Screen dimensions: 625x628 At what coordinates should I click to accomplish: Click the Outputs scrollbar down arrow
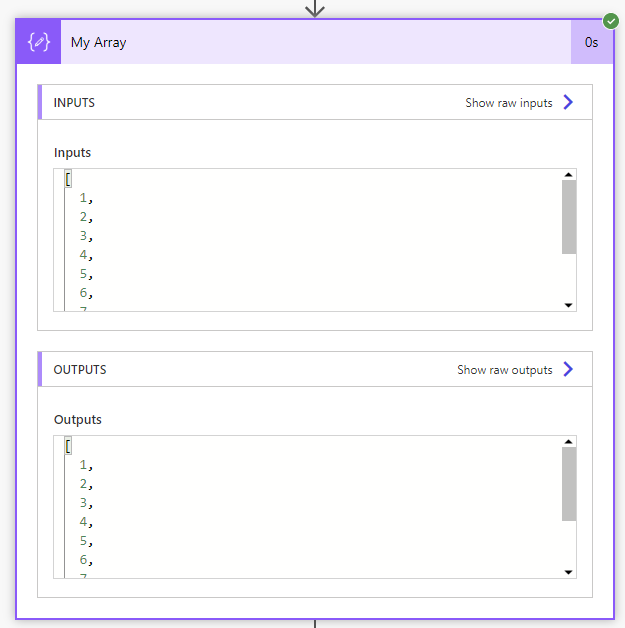pyautogui.click(x=569, y=572)
